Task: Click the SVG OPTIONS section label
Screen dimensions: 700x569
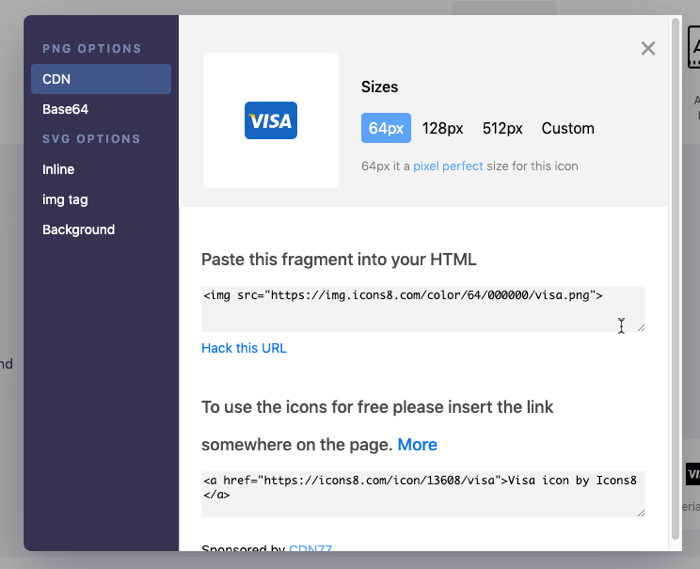Action: click(91, 139)
